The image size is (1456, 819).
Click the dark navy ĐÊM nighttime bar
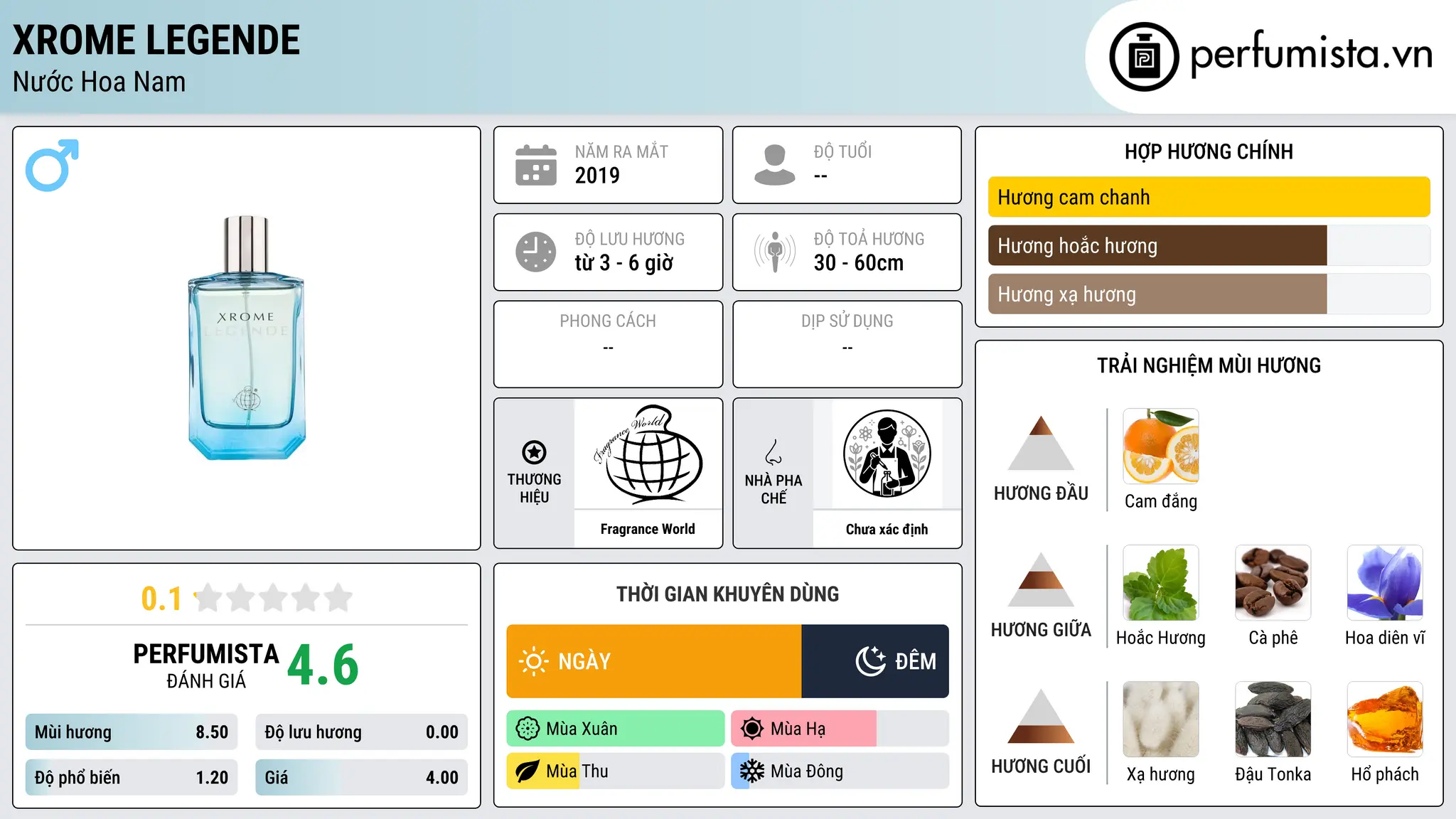[x=875, y=661]
